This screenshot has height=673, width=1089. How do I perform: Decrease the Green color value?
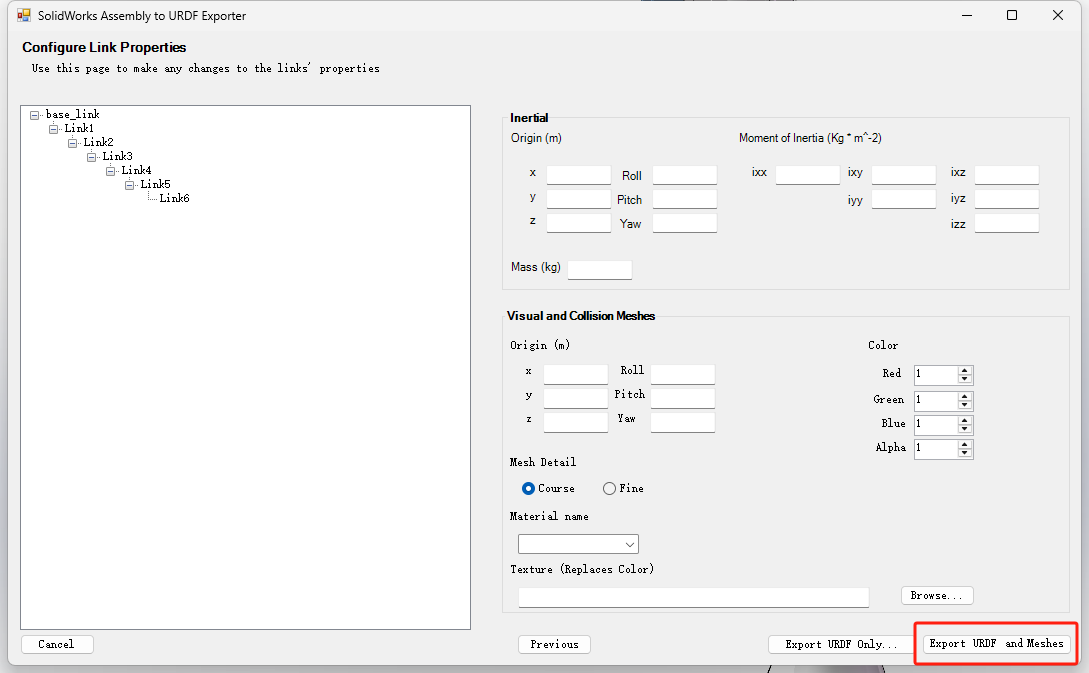coord(965,405)
